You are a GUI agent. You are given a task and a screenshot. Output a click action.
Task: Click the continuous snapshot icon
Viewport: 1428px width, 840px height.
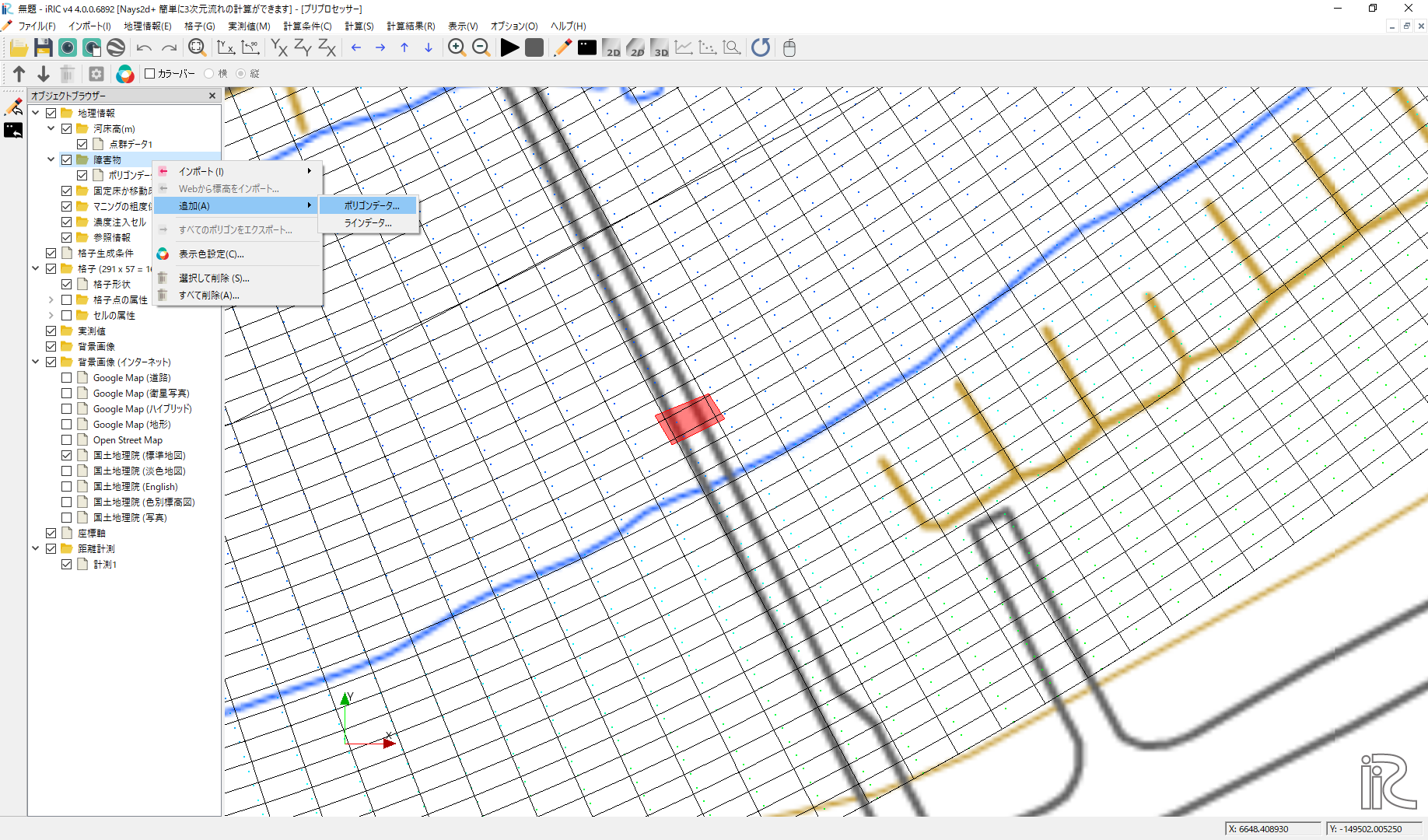[x=92, y=48]
